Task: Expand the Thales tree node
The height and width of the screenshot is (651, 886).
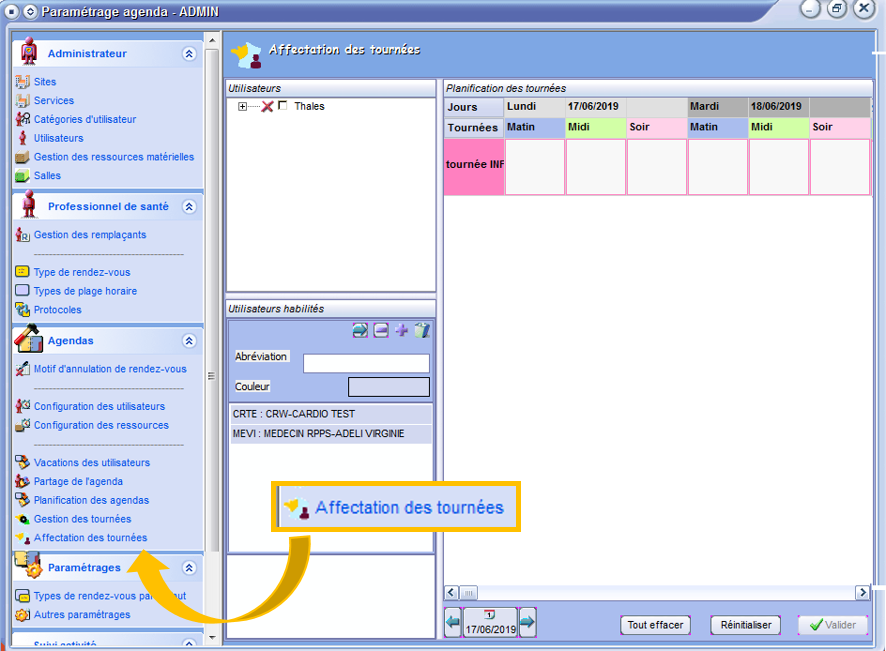Action: tap(242, 106)
